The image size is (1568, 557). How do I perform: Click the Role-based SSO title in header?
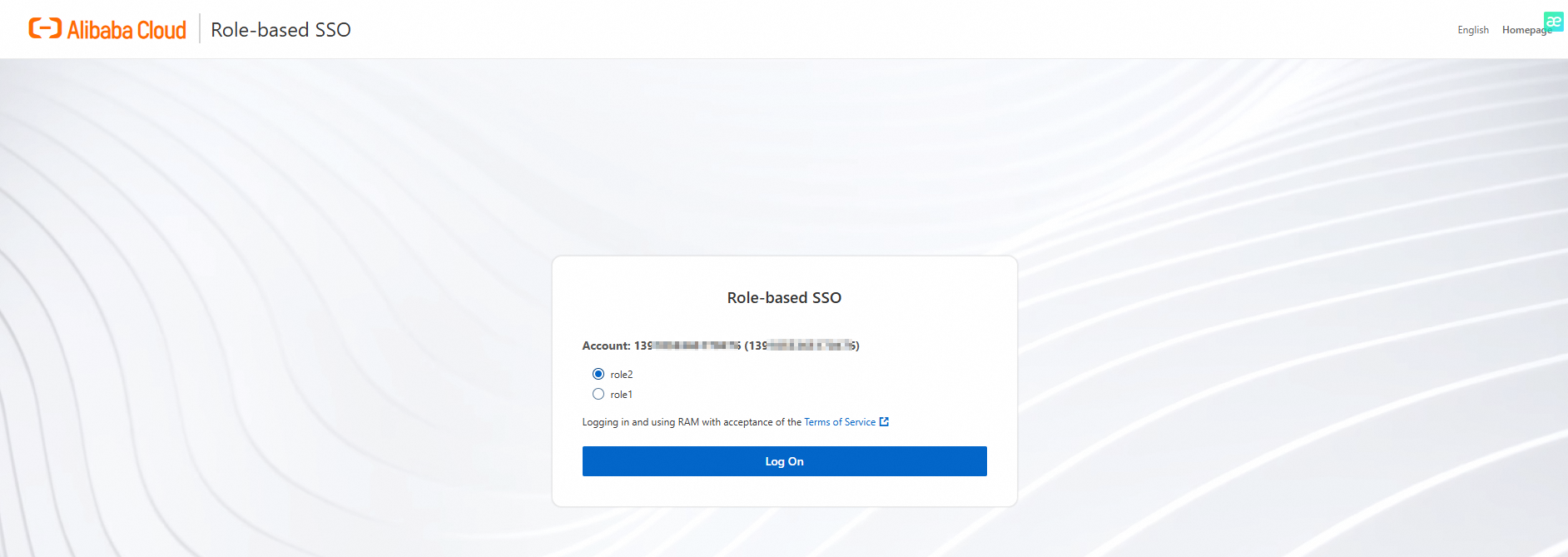[x=281, y=30]
